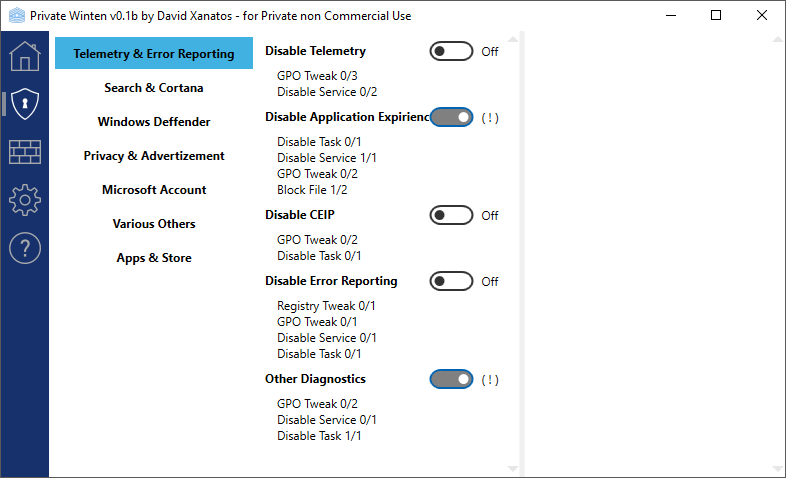
Task: Click the scroll up arrow in tweak list
Action: click(513, 40)
